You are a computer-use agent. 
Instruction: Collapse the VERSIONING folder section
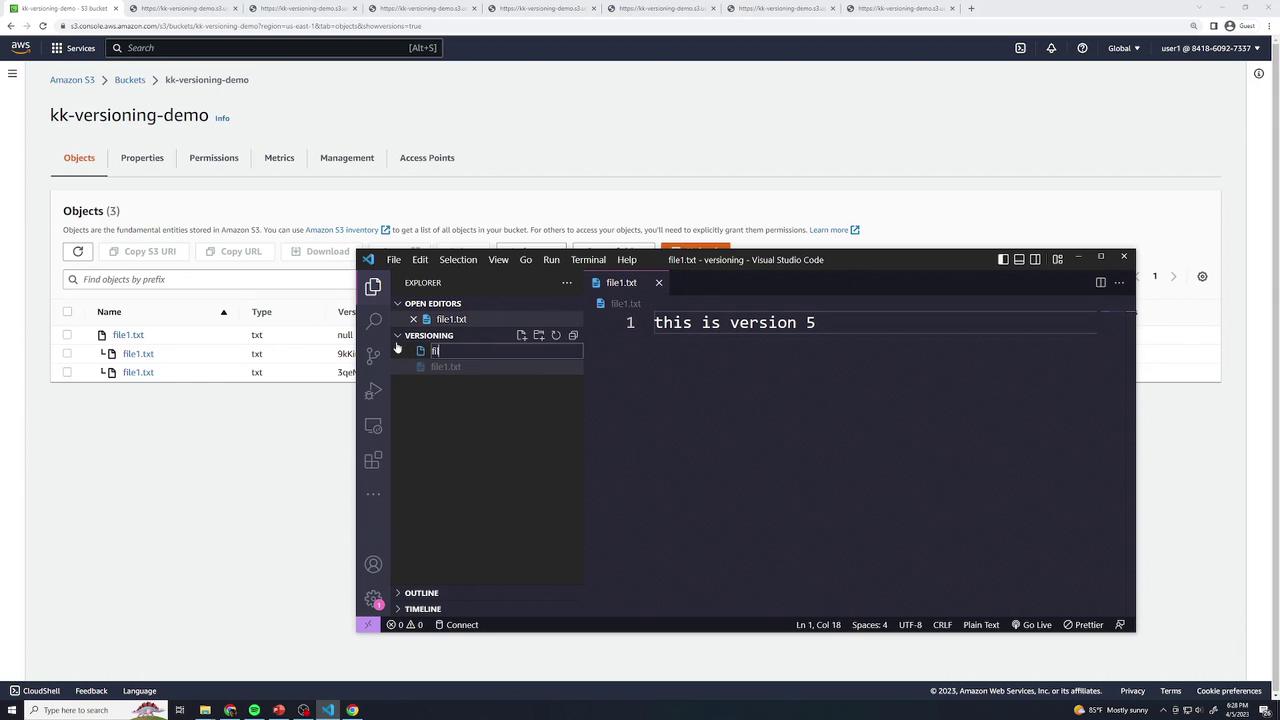(x=424, y=335)
